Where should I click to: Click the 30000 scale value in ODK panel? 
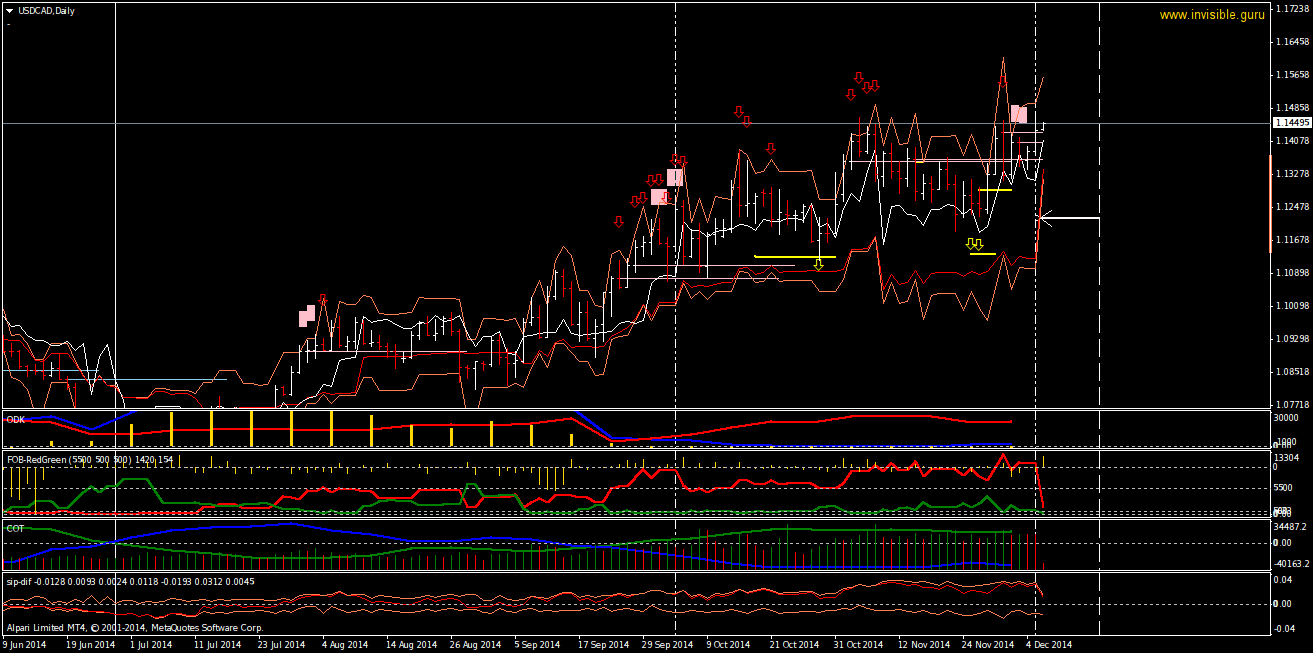tap(1288, 419)
